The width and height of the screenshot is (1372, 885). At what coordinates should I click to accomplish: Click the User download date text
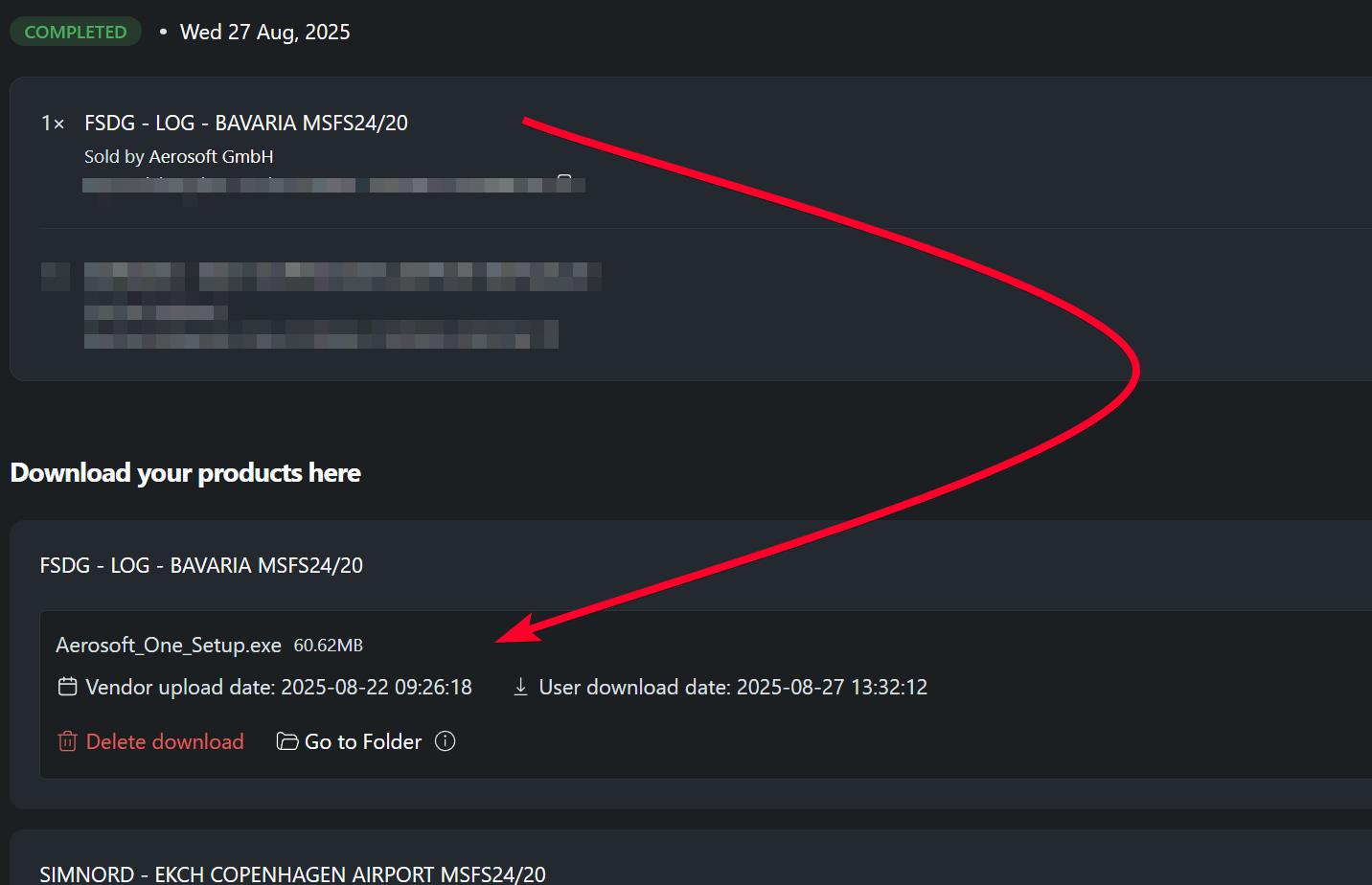coord(733,687)
